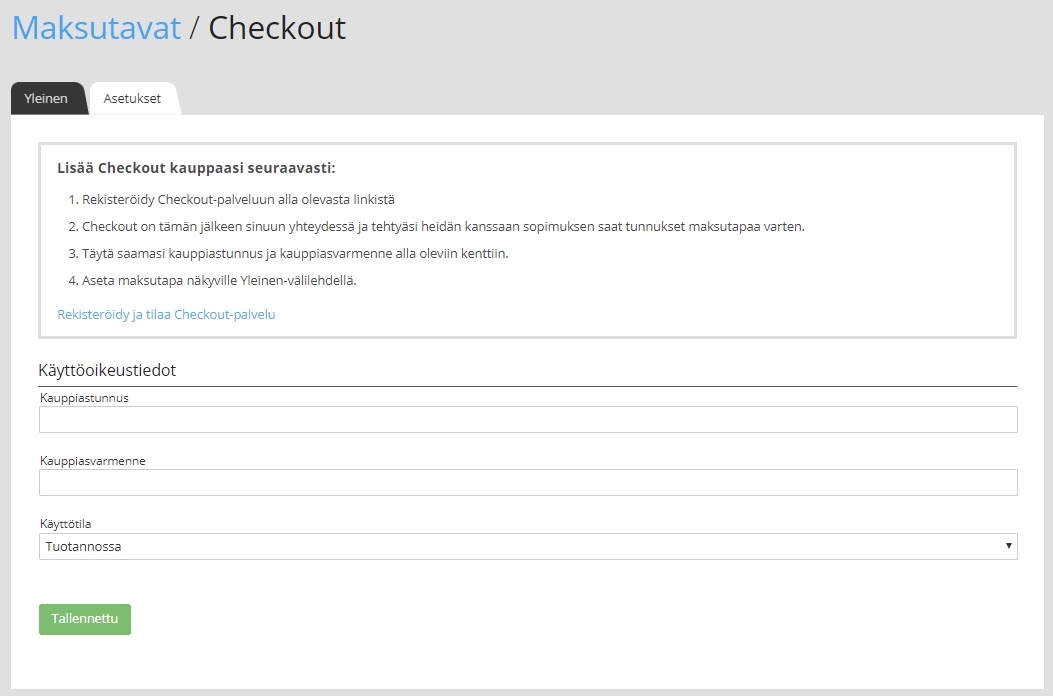Viewport: 1053px width, 696px height.
Task: Click the Käyttötila field label
Action: [x=65, y=524]
